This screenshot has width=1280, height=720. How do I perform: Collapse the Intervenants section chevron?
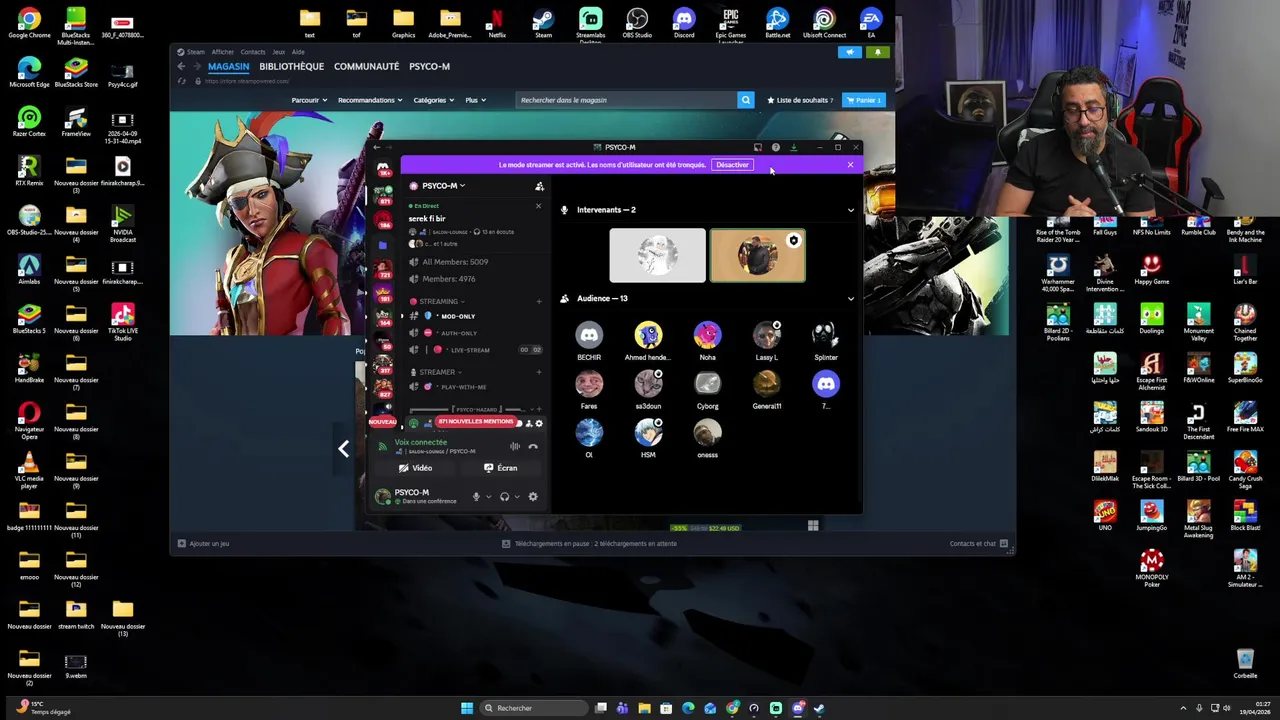tap(851, 210)
